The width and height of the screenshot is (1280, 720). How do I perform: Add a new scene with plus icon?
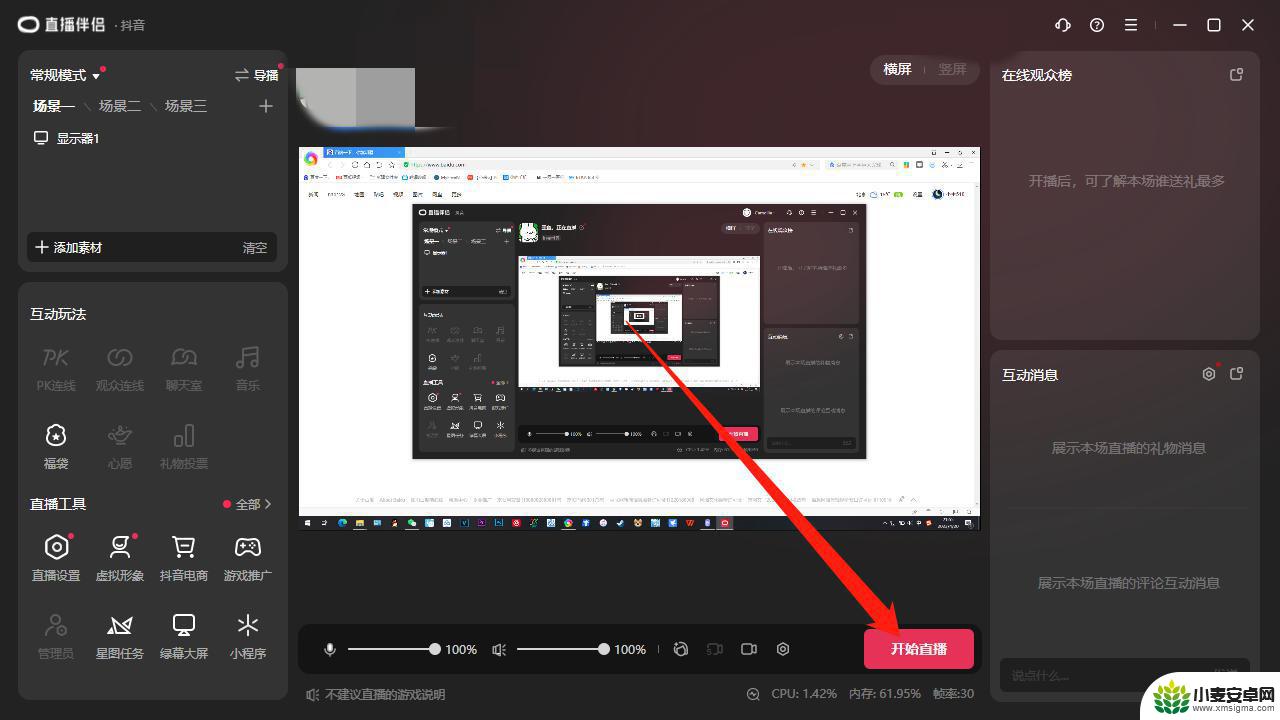[x=265, y=106]
